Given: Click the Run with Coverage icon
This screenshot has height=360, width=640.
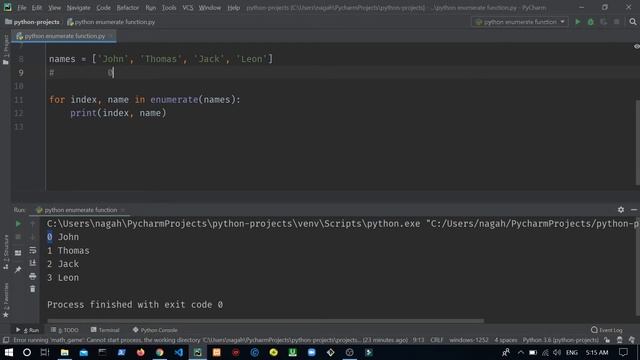Looking at the screenshot, I should [603, 22].
